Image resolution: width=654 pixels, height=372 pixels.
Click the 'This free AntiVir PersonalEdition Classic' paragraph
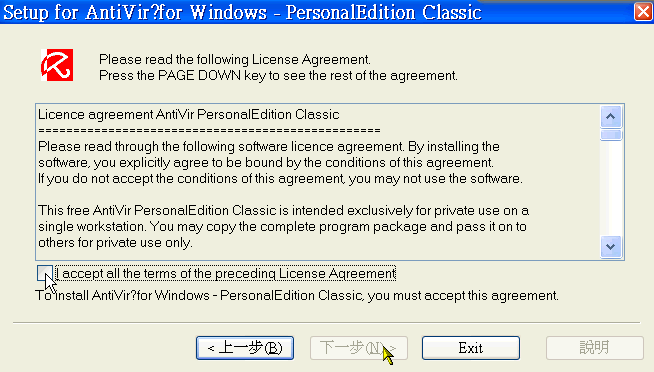[284, 226]
